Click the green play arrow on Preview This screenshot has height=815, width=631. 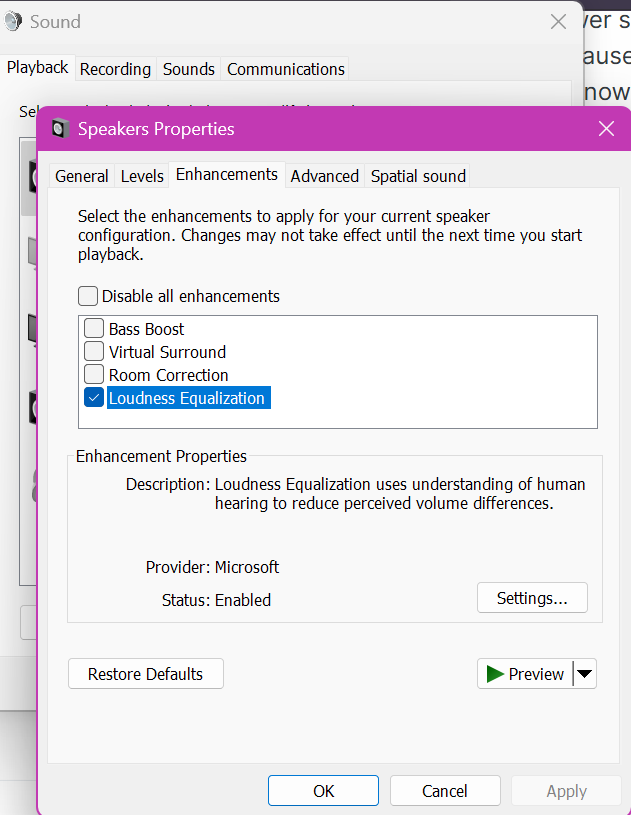[x=495, y=674]
